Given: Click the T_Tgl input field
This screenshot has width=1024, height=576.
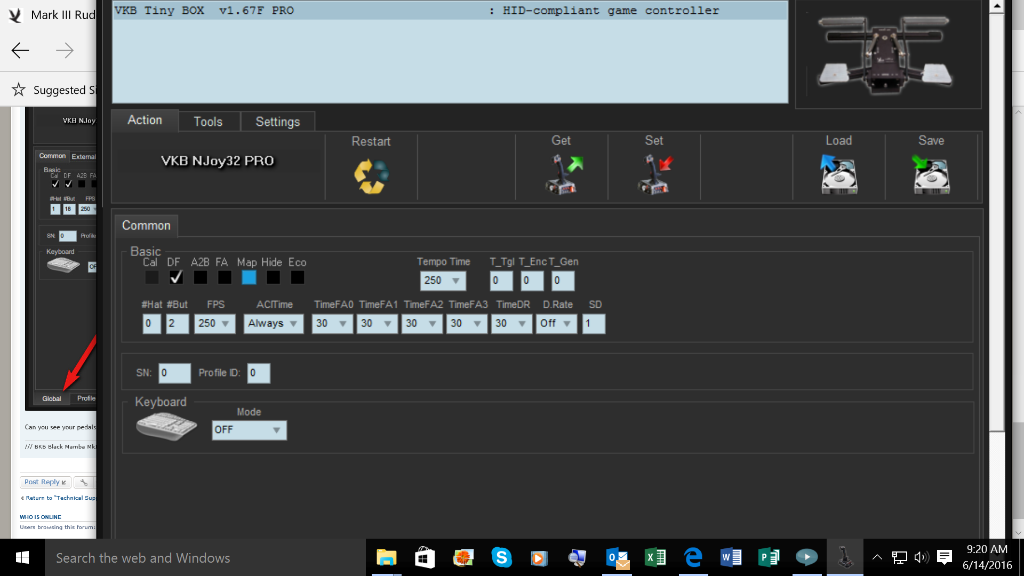Looking at the screenshot, I should (x=501, y=281).
